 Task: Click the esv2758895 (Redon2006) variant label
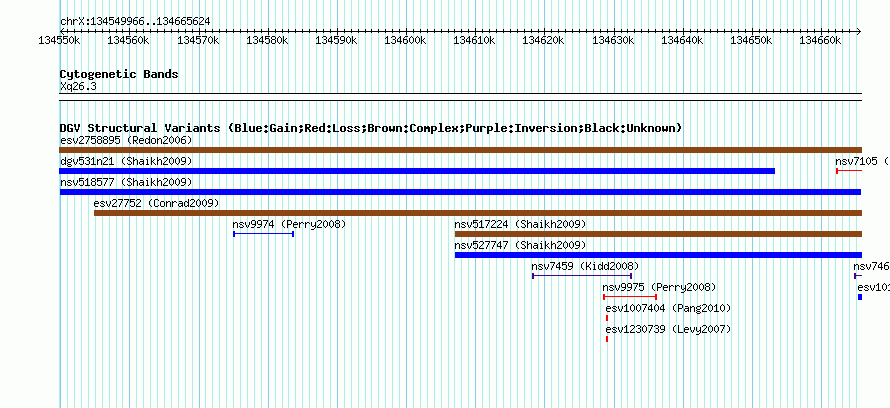click(126, 140)
